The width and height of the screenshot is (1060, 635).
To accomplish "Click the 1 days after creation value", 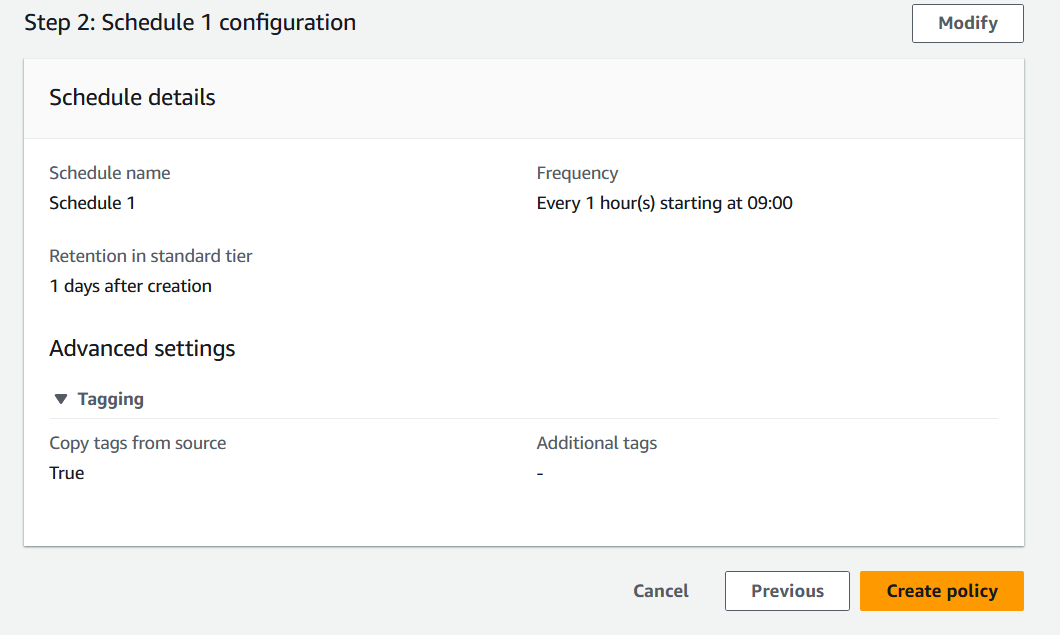I will 130,286.
